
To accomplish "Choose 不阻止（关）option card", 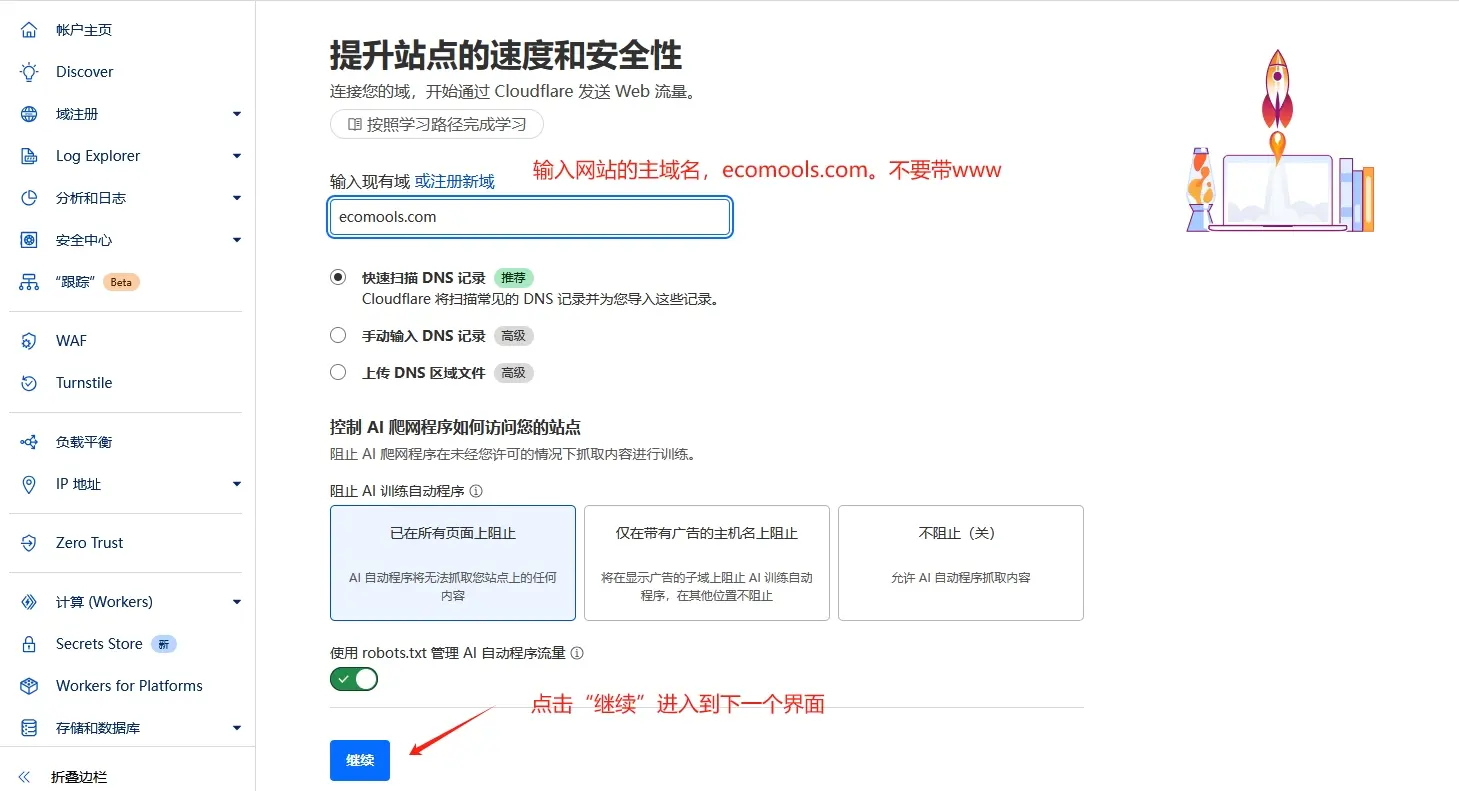I will tap(961, 563).
